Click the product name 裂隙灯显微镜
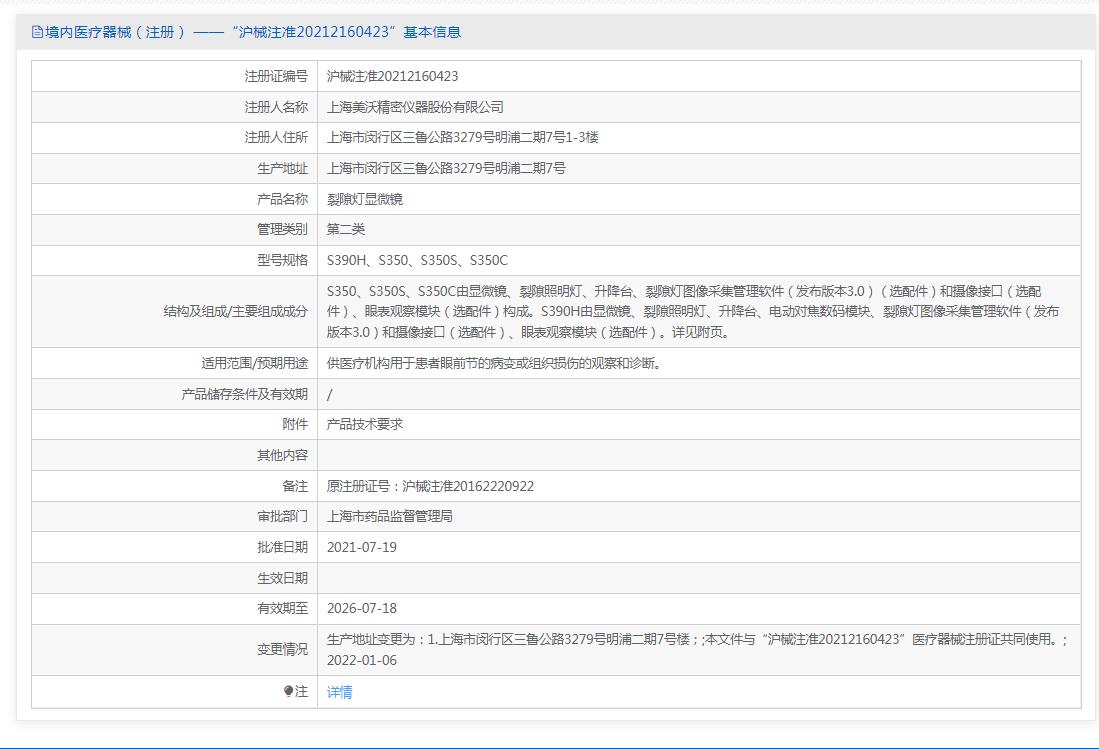Image resolution: width=1099 pixels, height=749 pixels. pos(365,199)
